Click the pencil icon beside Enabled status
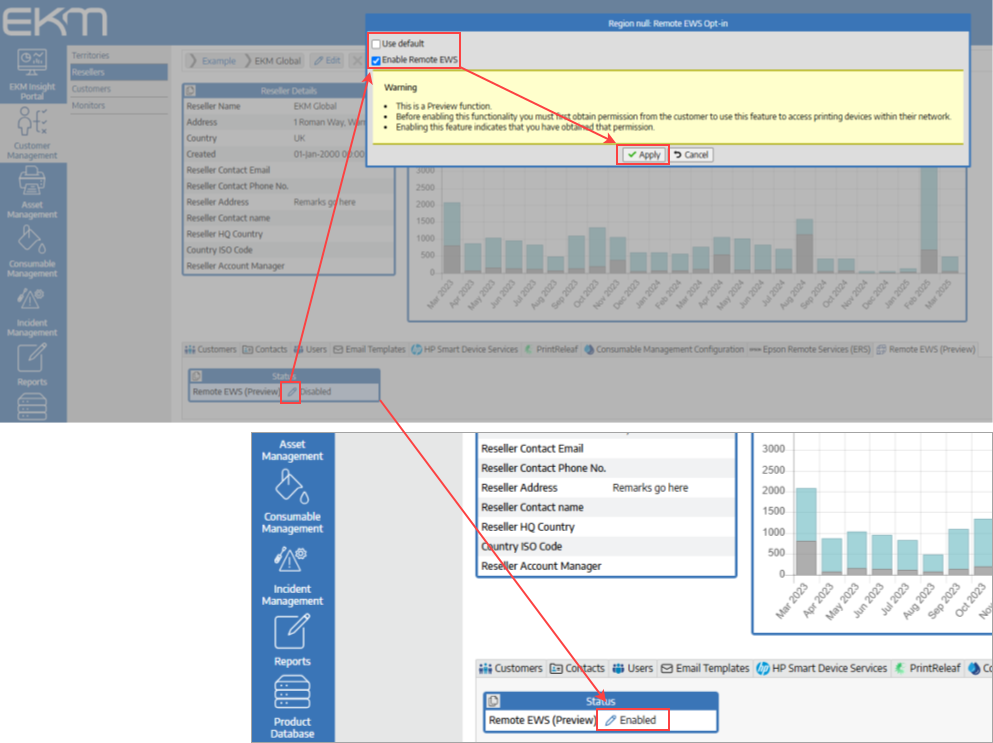Image resolution: width=993 pixels, height=743 pixels. (x=610, y=720)
